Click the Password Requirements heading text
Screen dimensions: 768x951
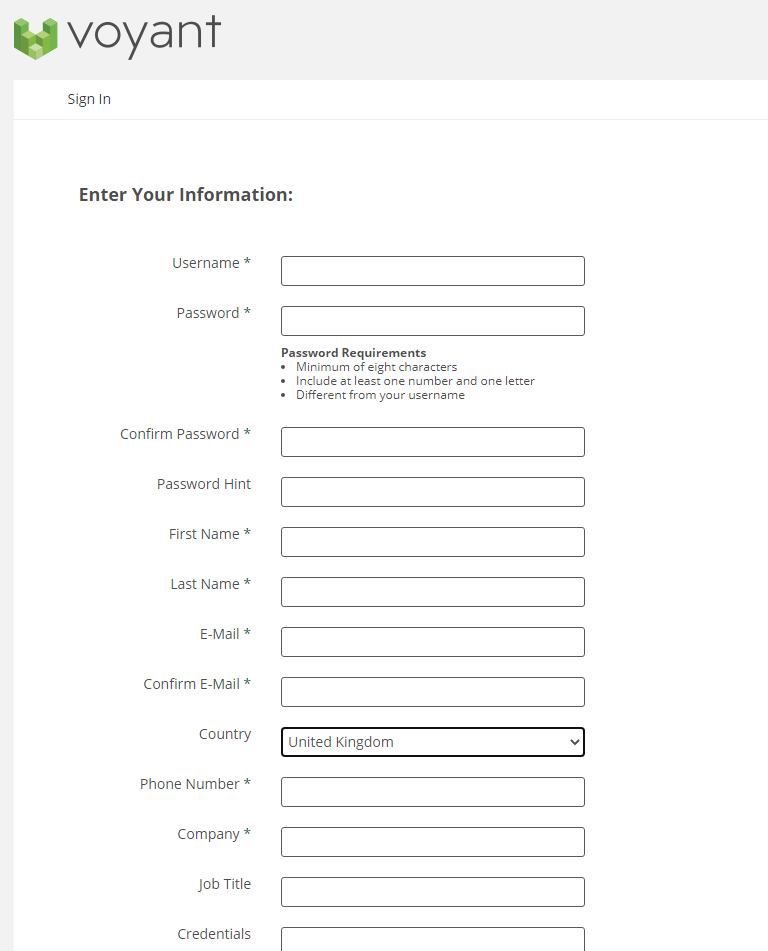pyautogui.click(x=353, y=353)
